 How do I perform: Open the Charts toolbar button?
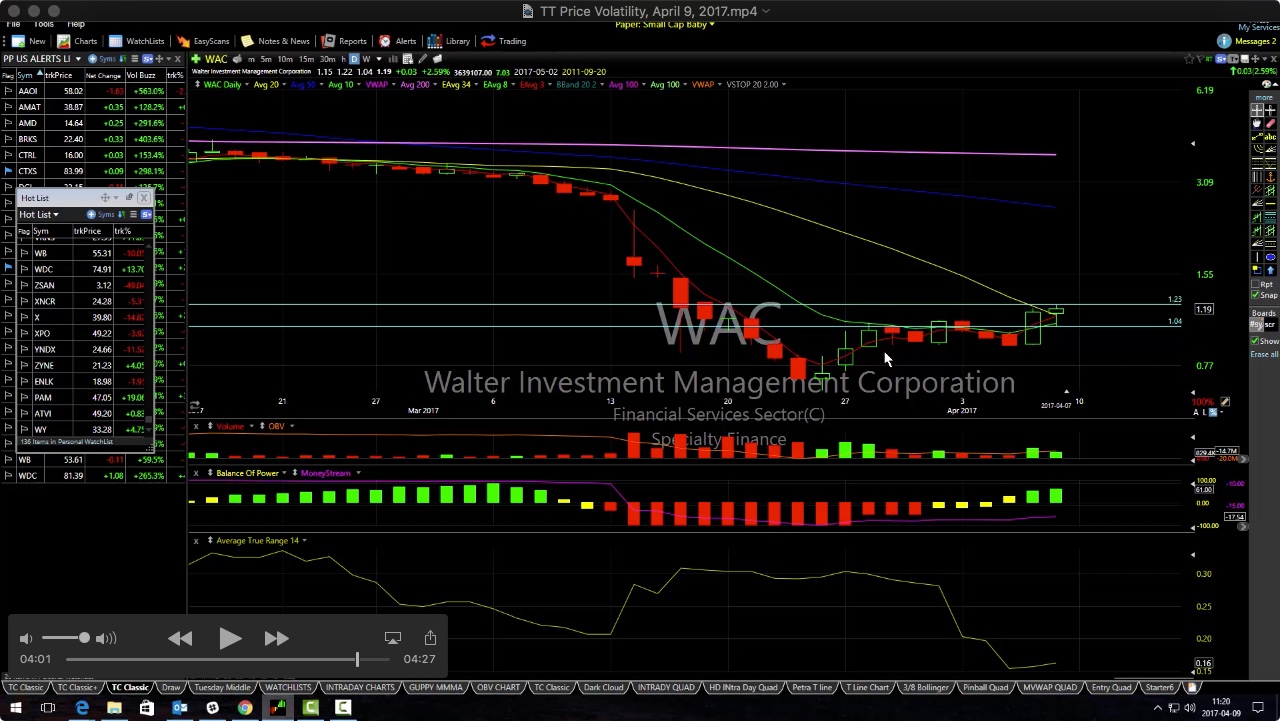point(78,41)
